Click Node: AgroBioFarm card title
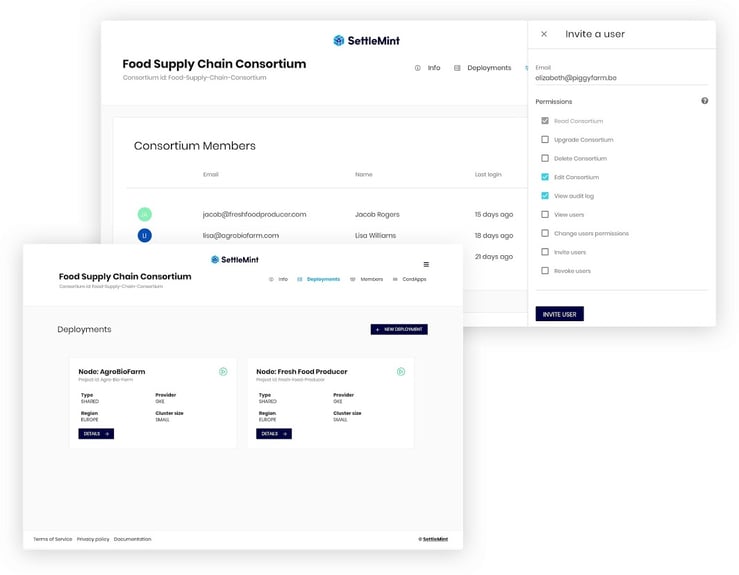 (x=112, y=371)
